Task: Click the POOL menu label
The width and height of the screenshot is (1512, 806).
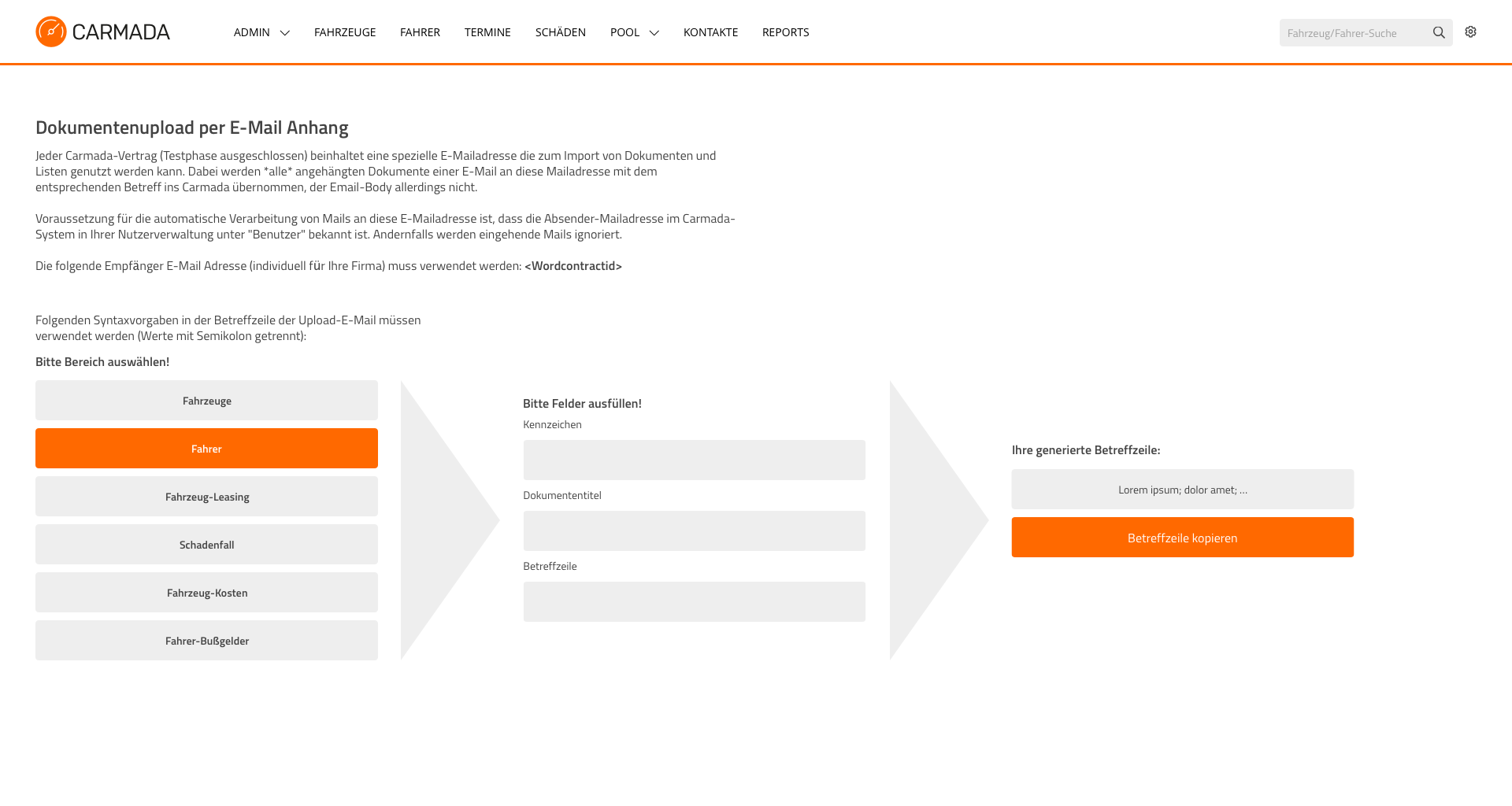Action: point(624,32)
